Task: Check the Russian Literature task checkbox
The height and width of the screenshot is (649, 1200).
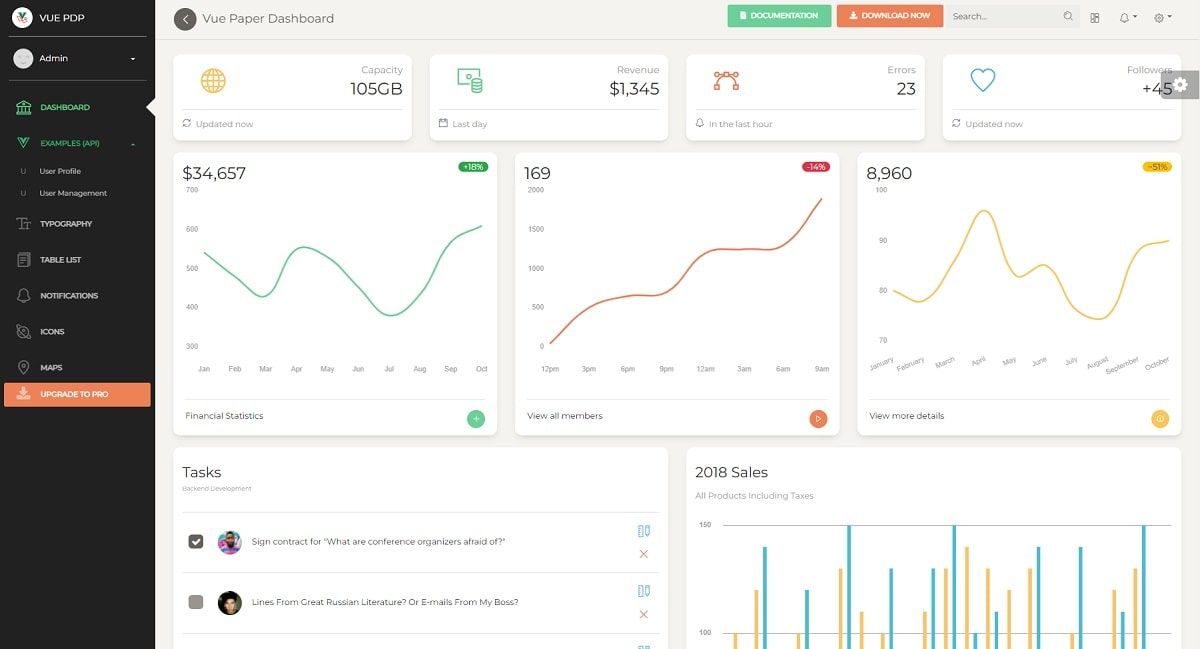Action: (196, 601)
